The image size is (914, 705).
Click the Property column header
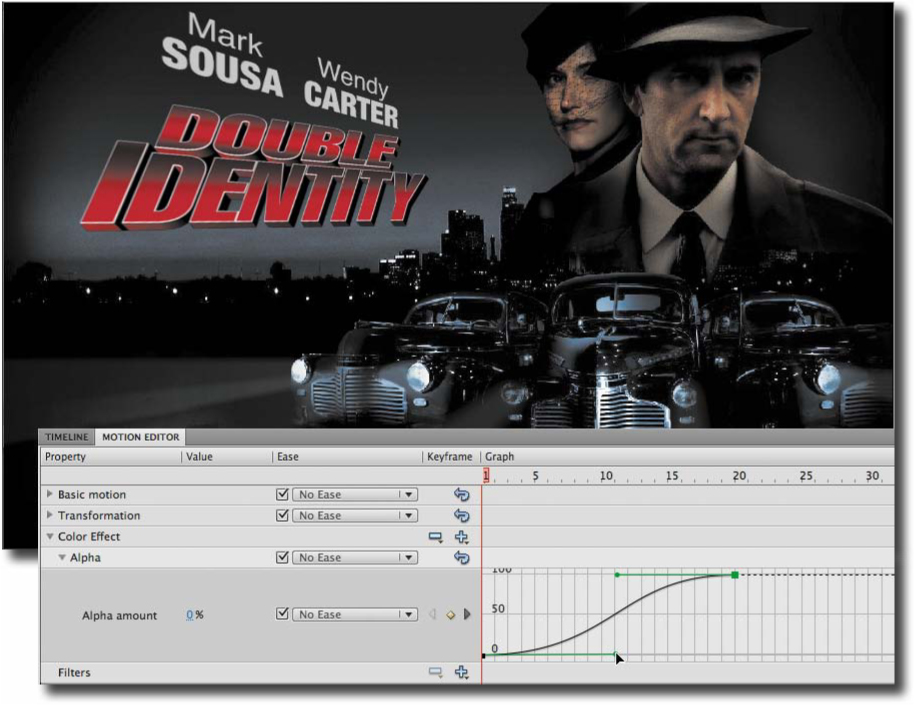pos(65,457)
